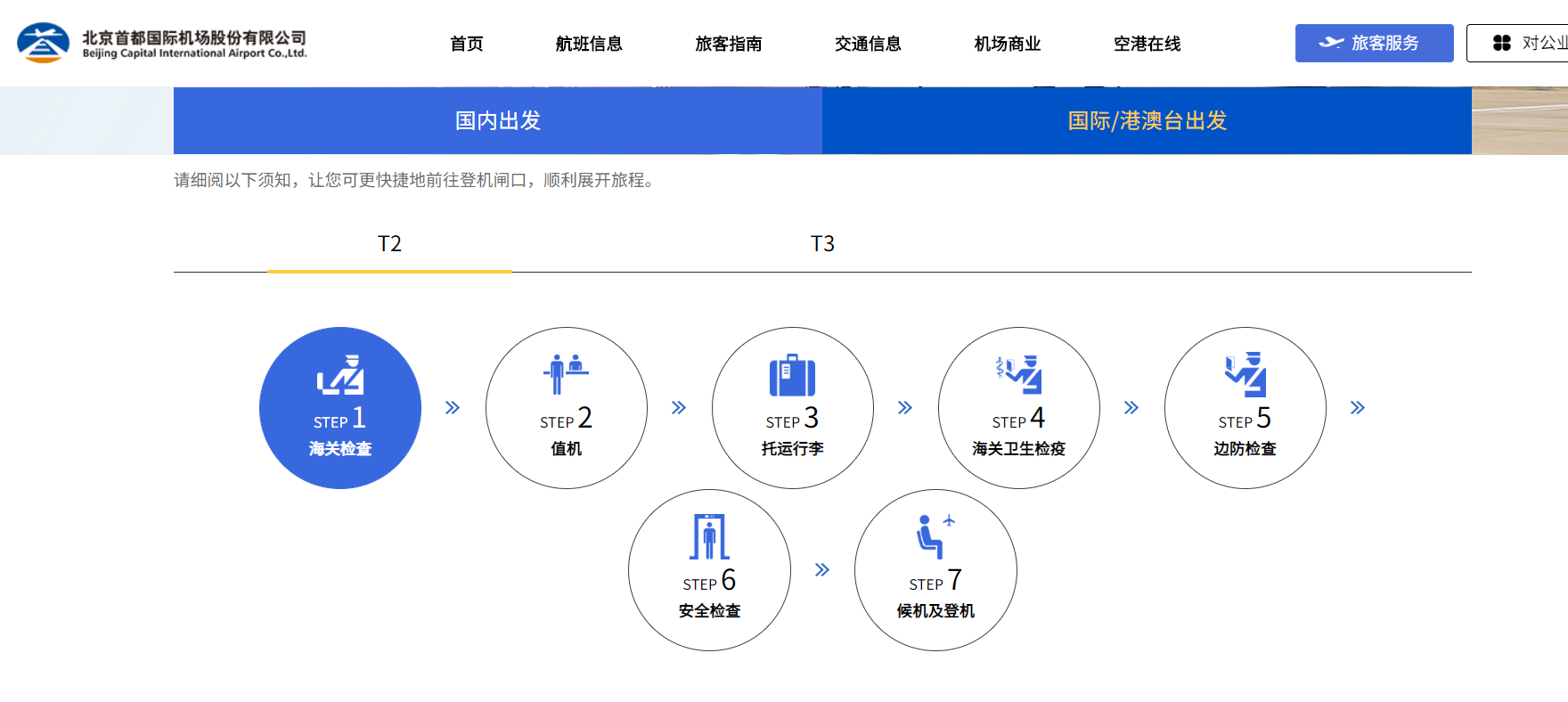Select the T3 terminal tab
This screenshot has width=1568, height=702.
(x=822, y=244)
